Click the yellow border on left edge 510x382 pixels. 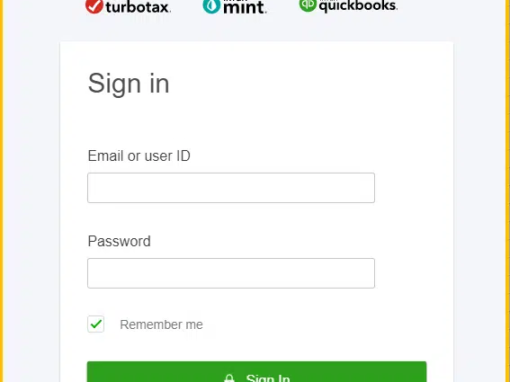(x=2, y=191)
